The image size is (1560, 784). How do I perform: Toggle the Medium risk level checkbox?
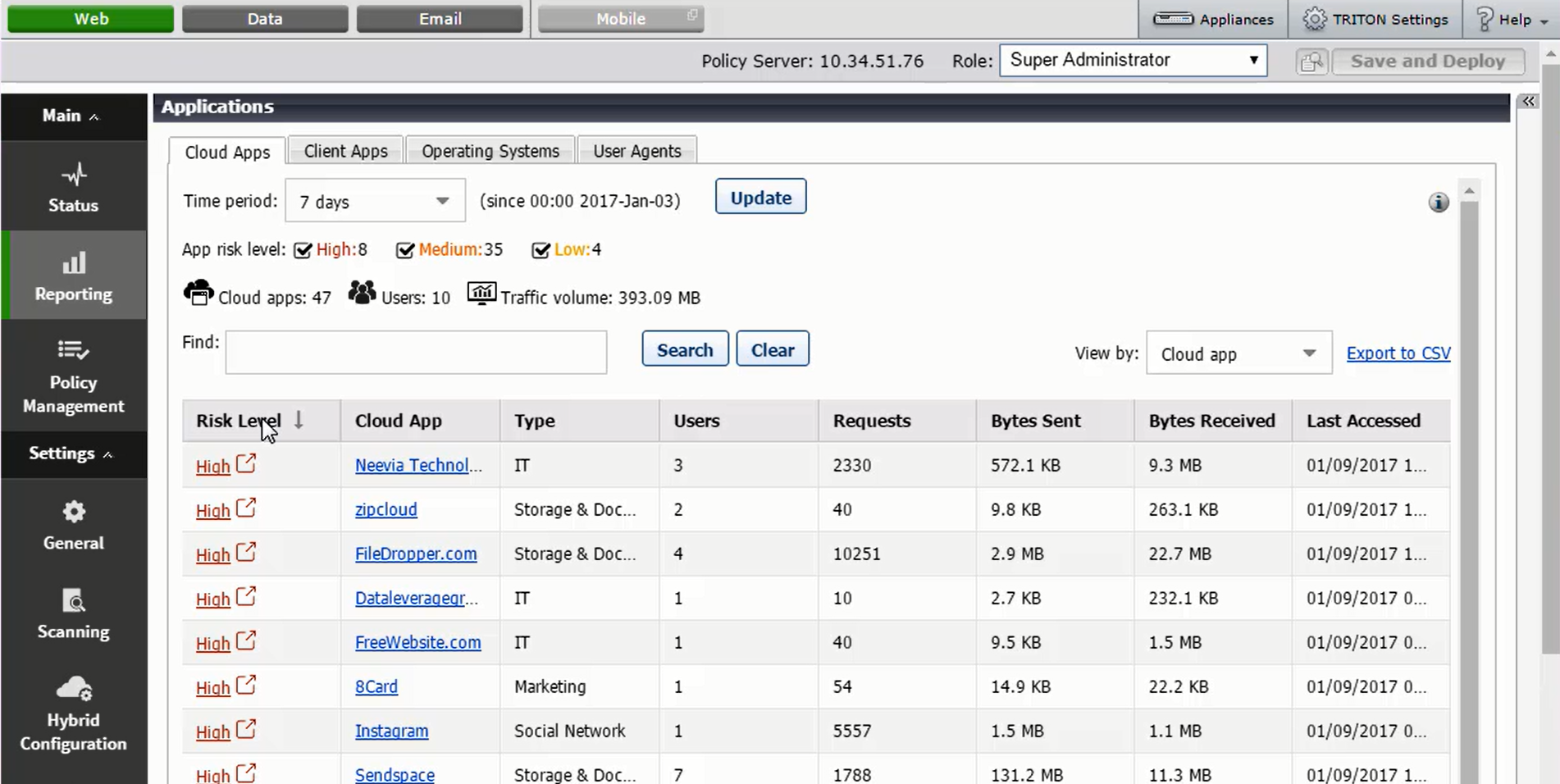[405, 250]
